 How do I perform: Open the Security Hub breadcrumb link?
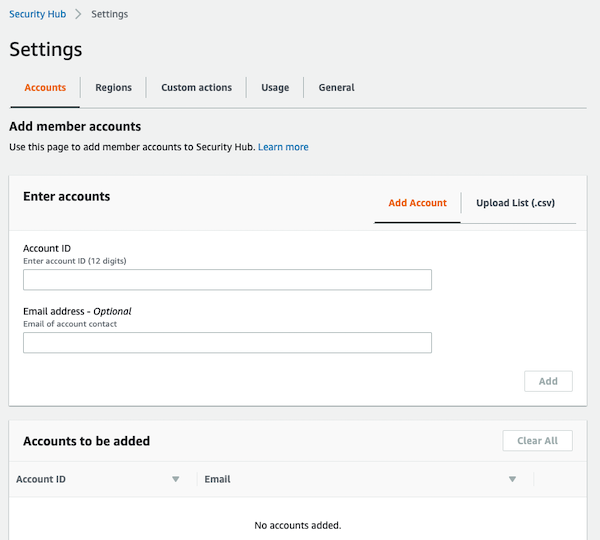coord(38,14)
